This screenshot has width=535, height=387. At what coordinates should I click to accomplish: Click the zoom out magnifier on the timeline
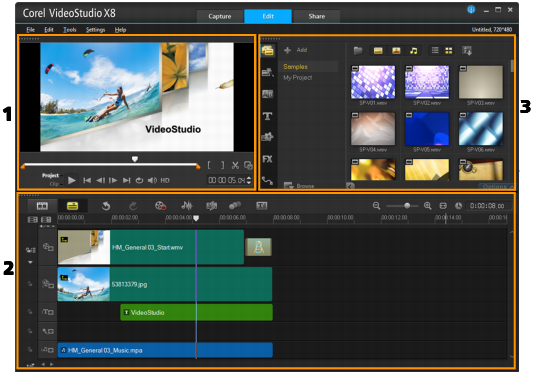376,206
